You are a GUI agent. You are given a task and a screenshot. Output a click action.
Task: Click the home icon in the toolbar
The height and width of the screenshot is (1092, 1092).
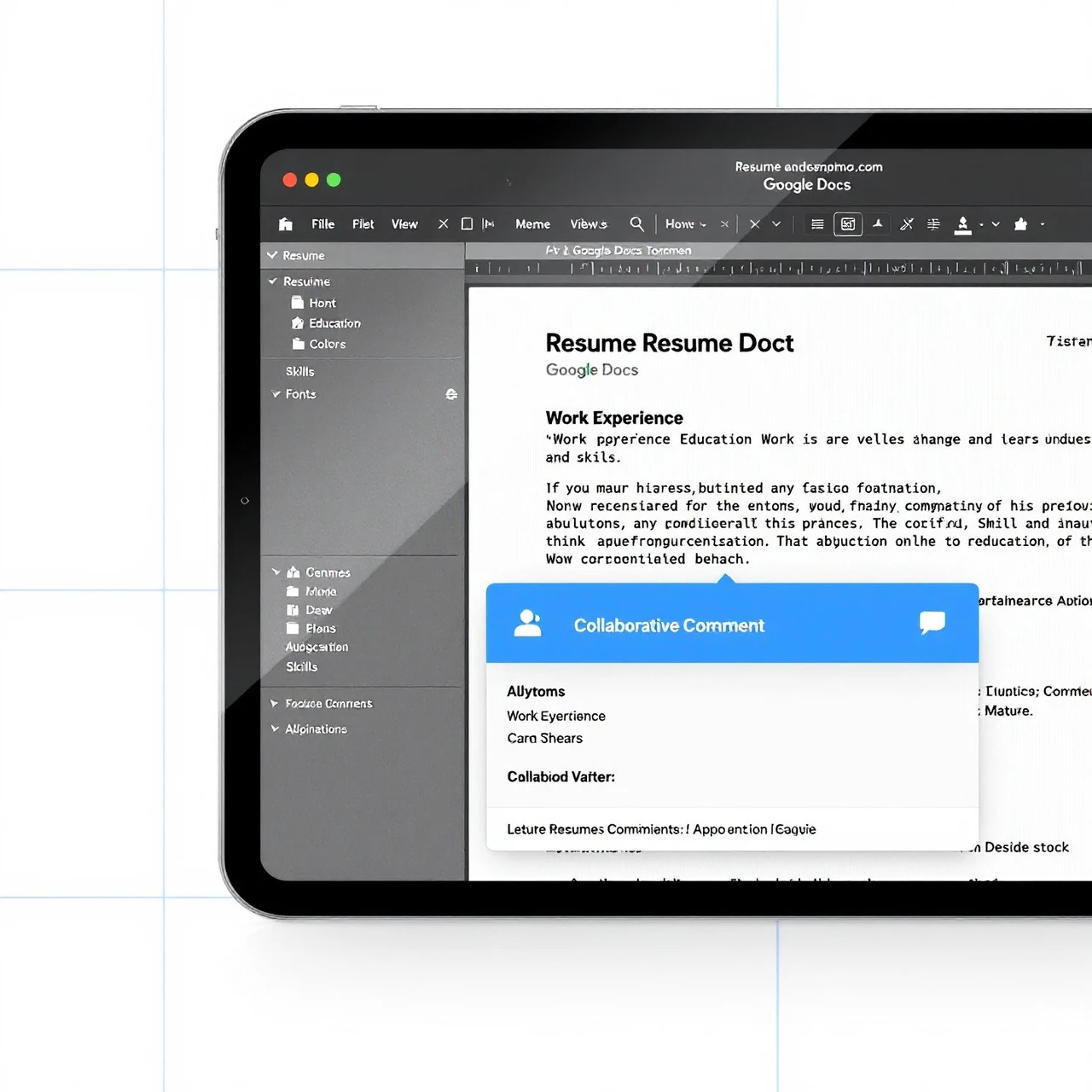pyautogui.click(x=286, y=224)
